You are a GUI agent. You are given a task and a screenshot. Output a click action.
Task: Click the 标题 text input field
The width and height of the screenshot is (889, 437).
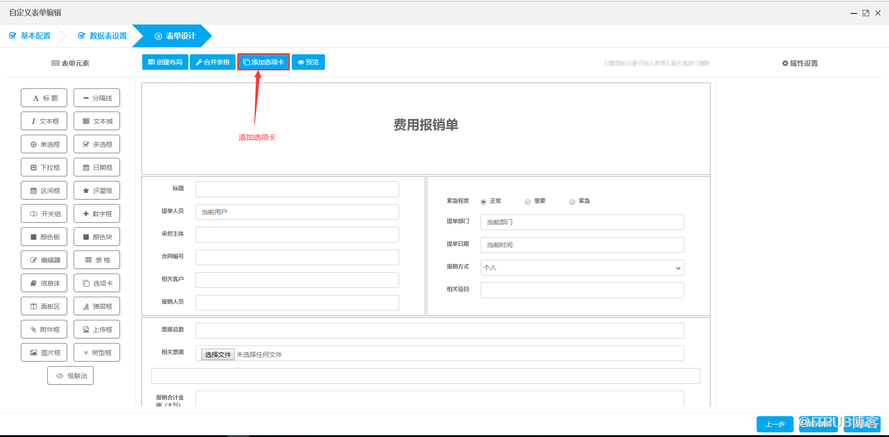tap(297, 189)
